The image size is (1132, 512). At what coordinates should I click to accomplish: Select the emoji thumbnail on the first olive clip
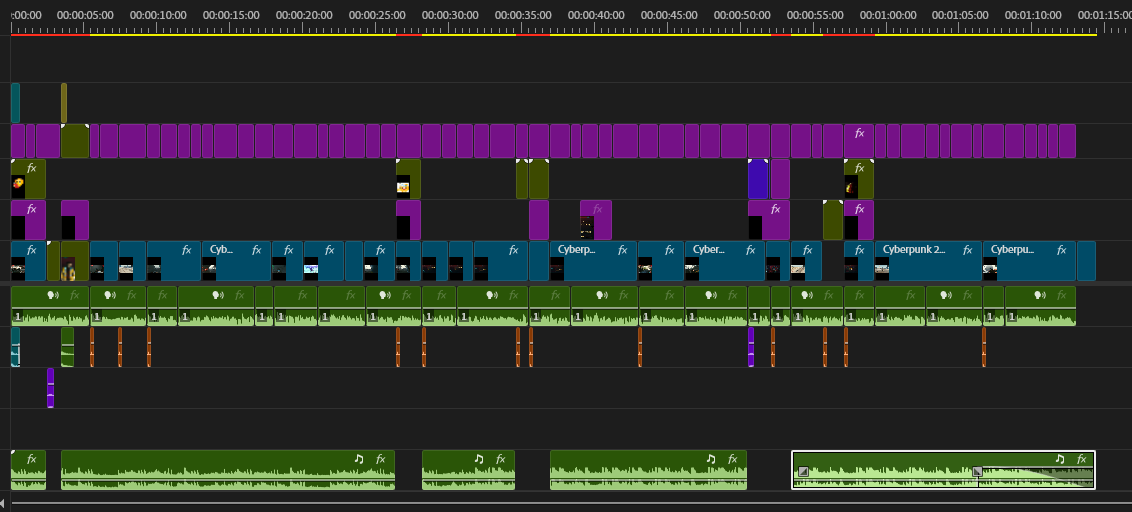coord(18,185)
